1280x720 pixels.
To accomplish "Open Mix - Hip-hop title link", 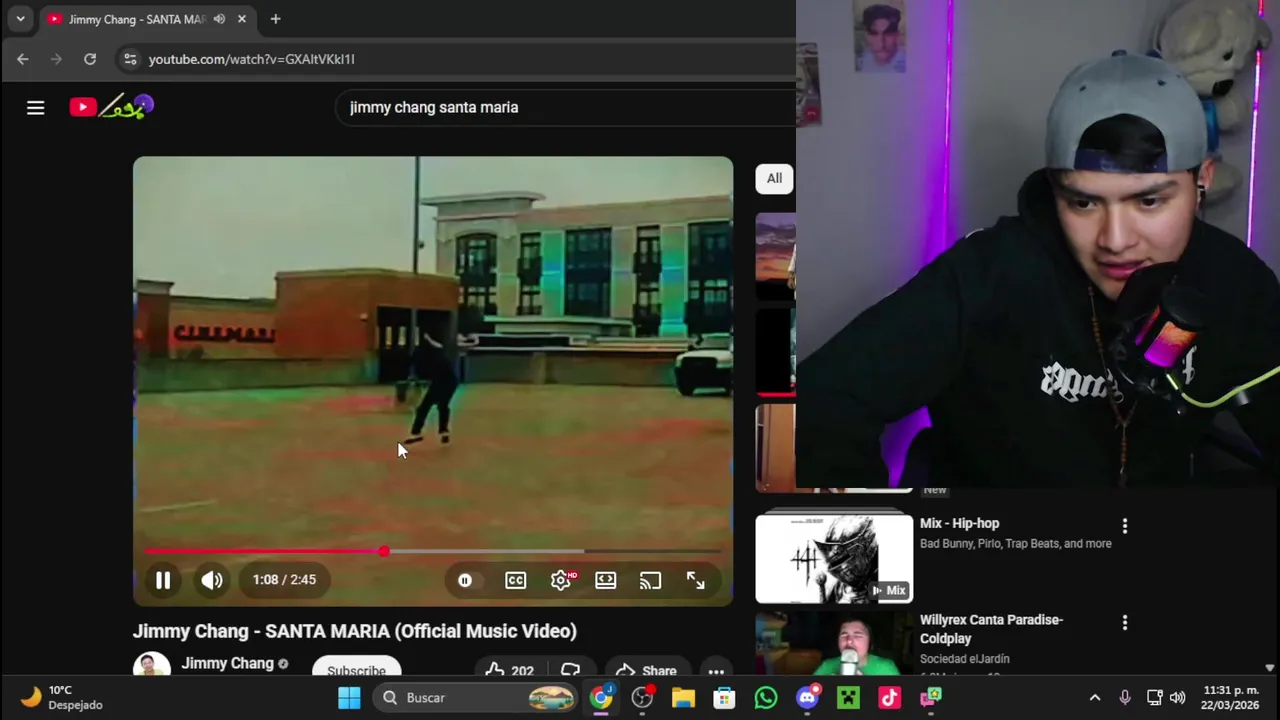I will (959, 523).
